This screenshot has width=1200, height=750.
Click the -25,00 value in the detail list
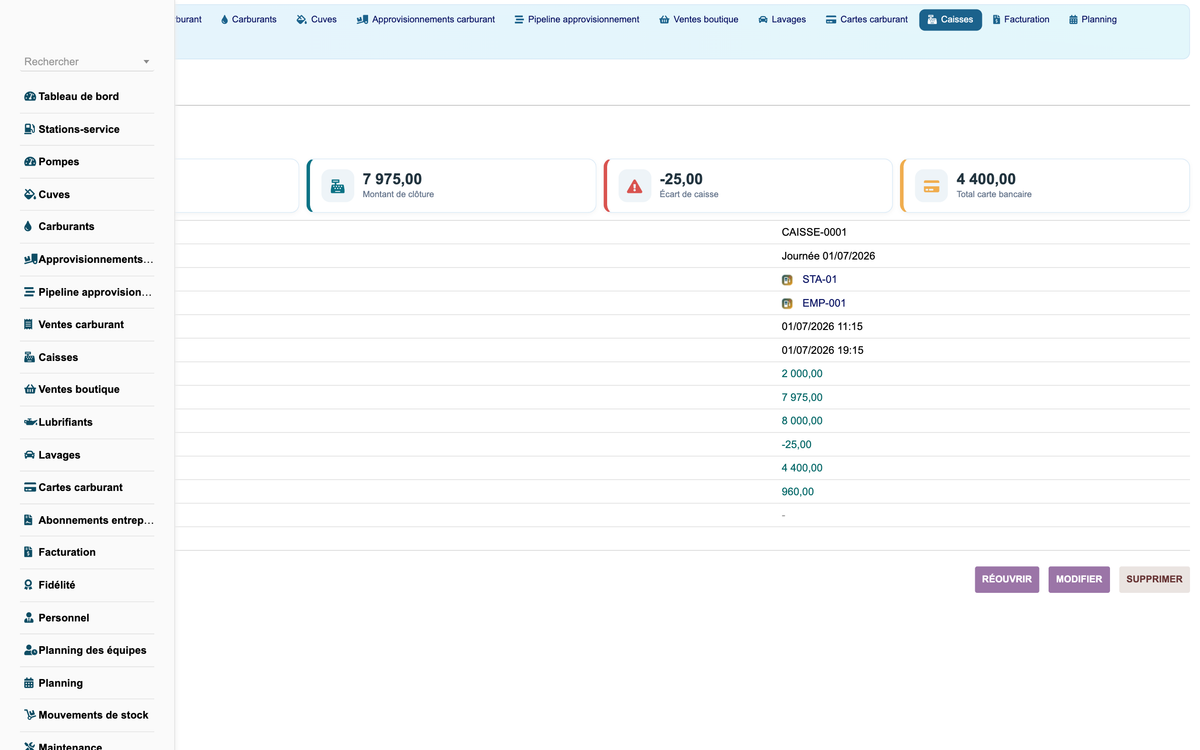pyautogui.click(x=797, y=445)
